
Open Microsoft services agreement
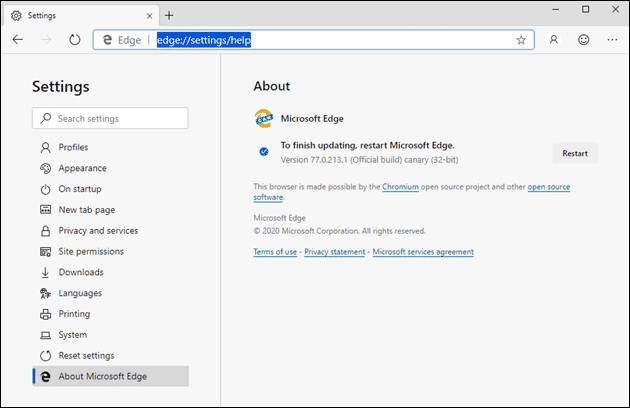423,252
